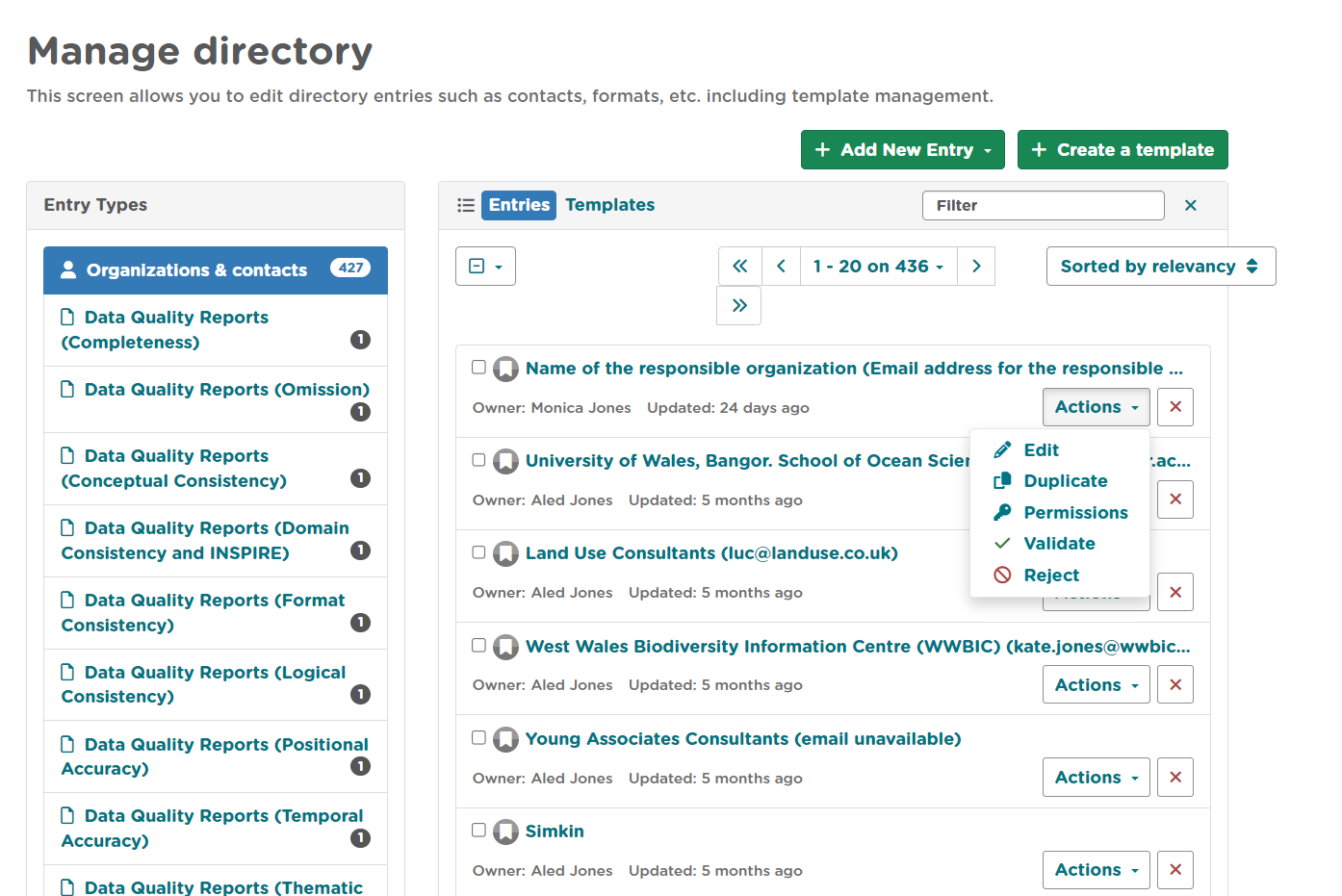1342x896 pixels.
Task: Open the Add New Entry dropdown
Action: tap(903, 150)
